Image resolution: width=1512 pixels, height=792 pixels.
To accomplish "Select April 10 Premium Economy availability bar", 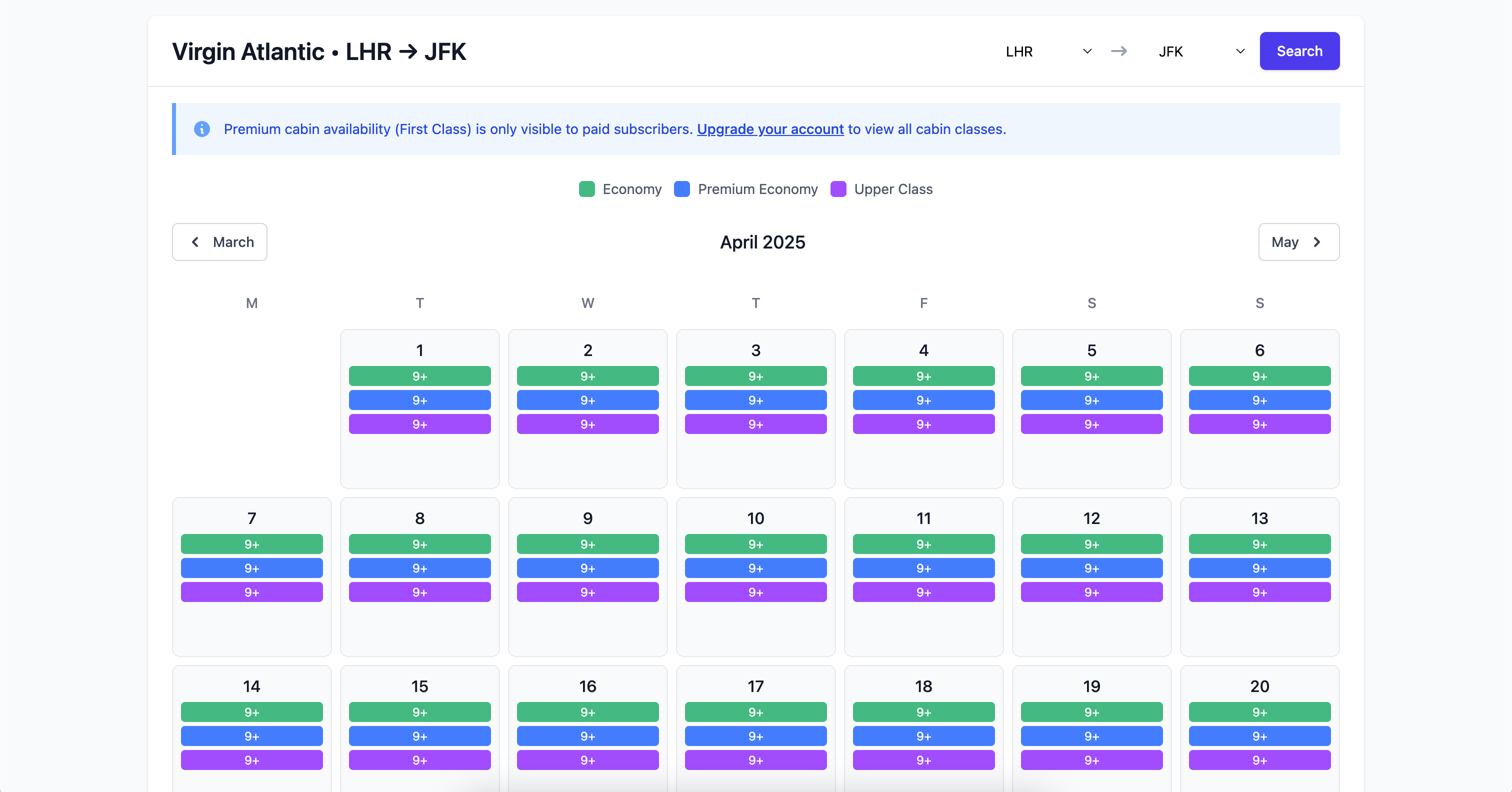I will point(755,568).
